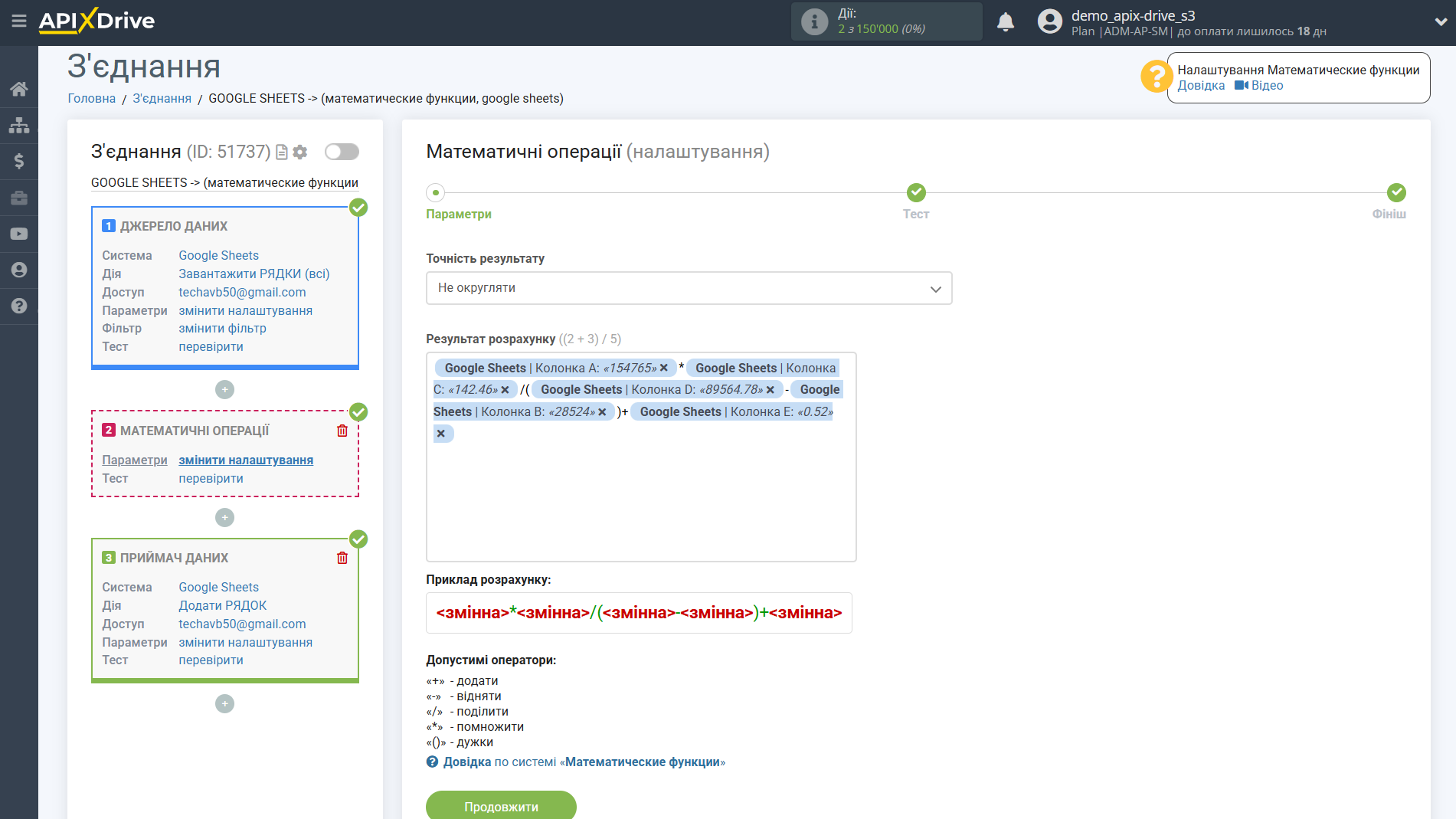Viewport: 1456px width, 819px height.
Task: Remove the Колонка C 142.46 variable
Action: tap(505, 389)
